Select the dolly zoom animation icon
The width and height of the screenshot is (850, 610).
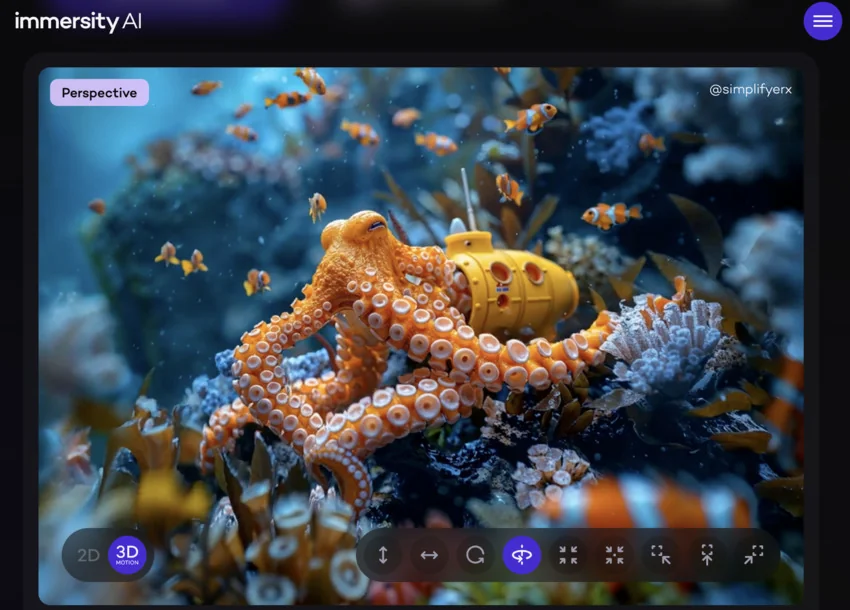click(x=660, y=555)
